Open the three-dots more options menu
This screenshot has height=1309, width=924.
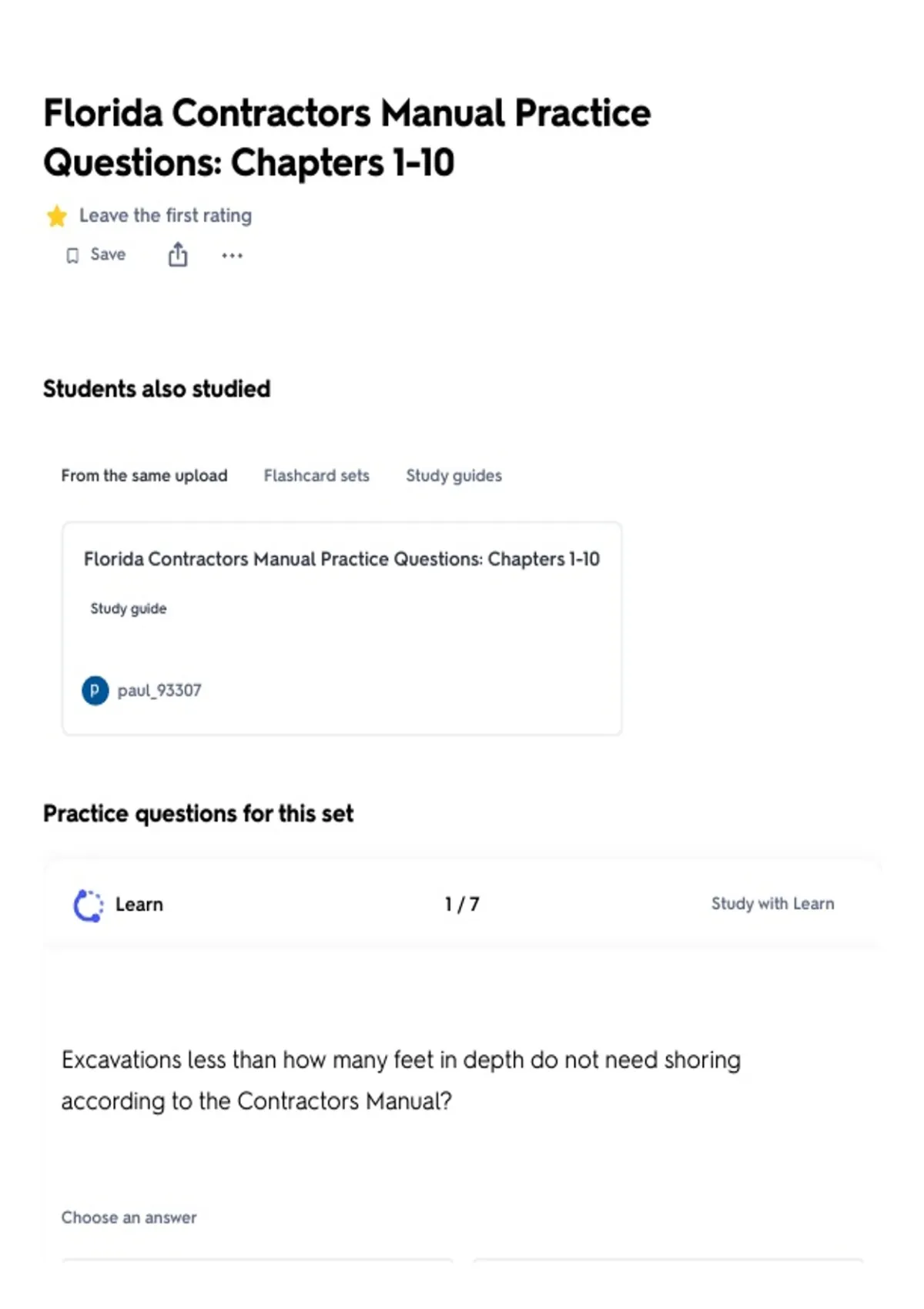[x=232, y=256]
